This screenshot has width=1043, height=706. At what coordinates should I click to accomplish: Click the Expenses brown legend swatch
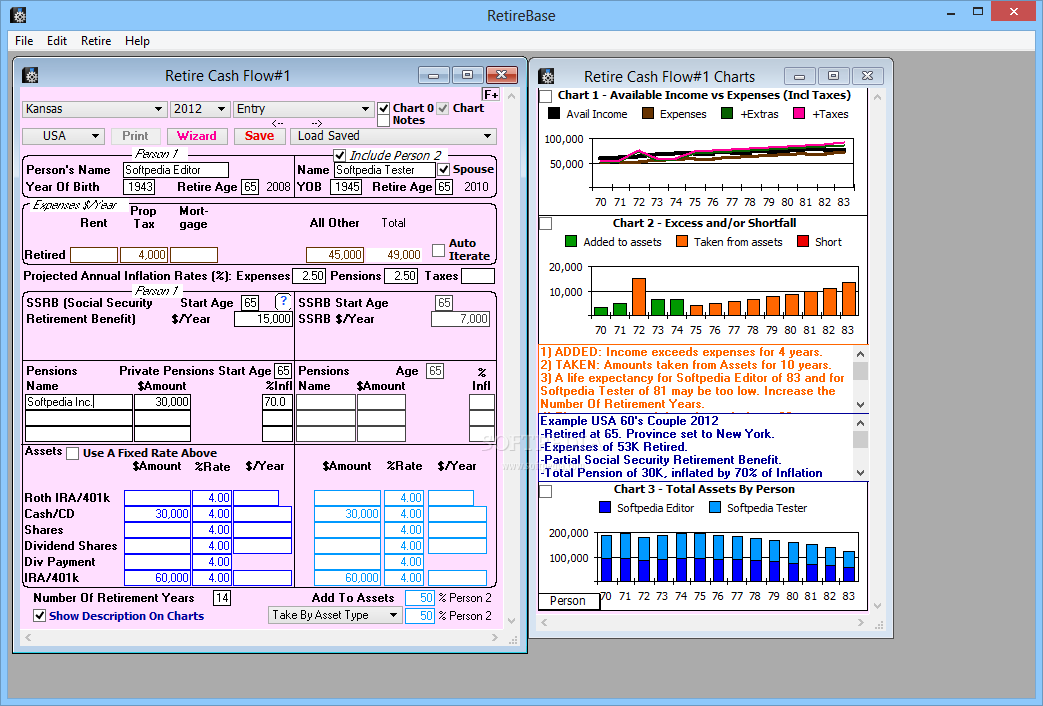[x=648, y=114]
